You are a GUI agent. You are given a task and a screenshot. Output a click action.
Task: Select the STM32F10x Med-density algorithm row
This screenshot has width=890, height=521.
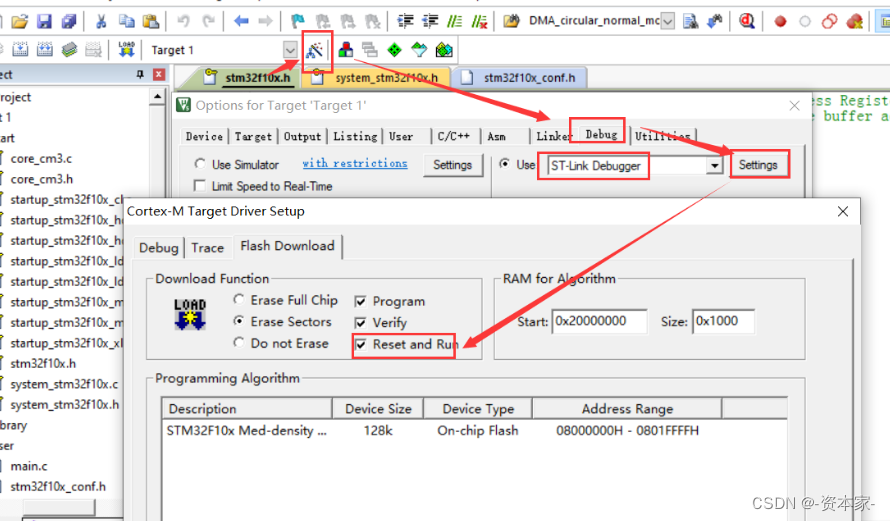point(475,431)
